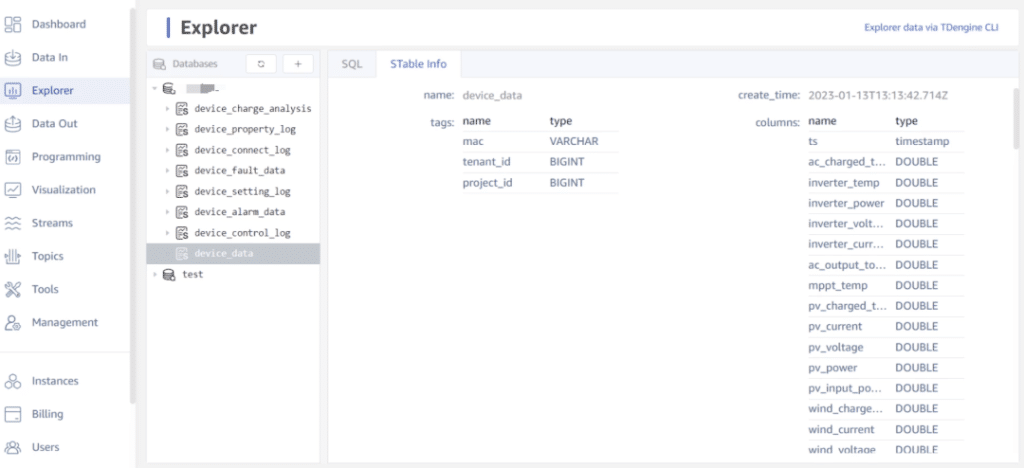The image size is (1024, 468).
Task: Click the columns list vertical scrollbar
Action: [x=1016, y=120]
